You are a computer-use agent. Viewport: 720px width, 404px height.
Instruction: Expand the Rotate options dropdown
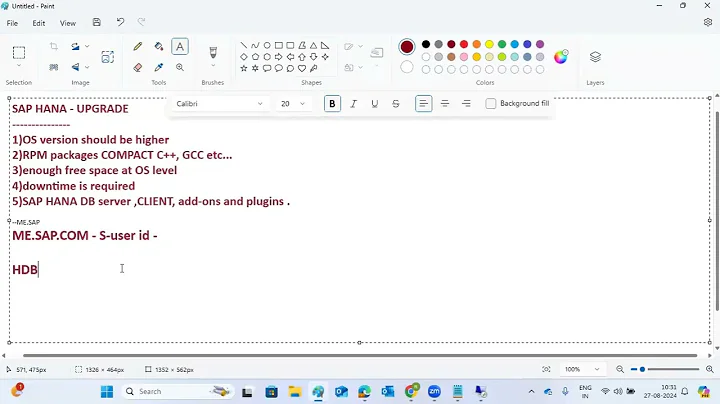coord(87,46)
